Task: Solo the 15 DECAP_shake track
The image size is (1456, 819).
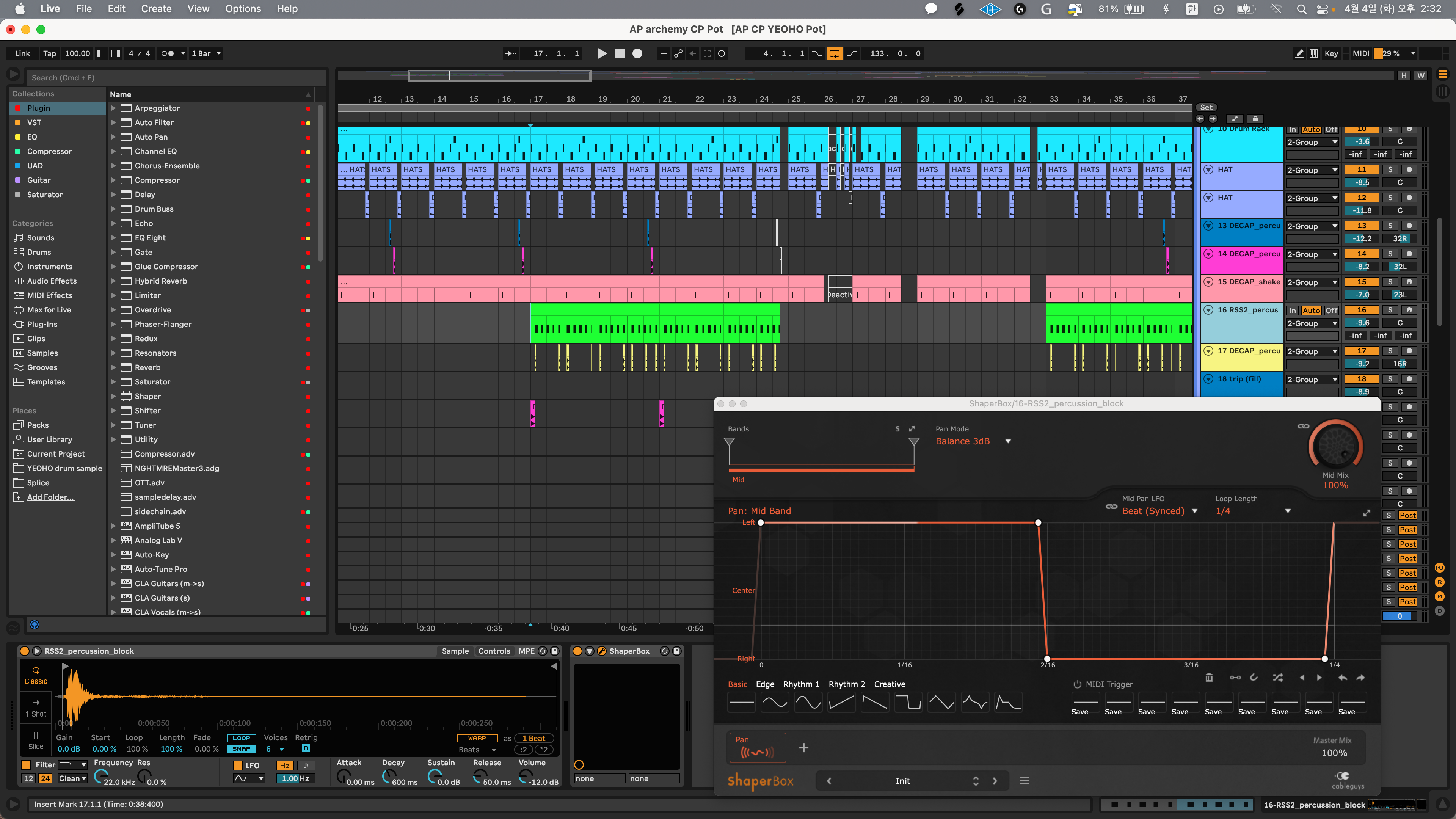Action: (x=1390, y=281)
